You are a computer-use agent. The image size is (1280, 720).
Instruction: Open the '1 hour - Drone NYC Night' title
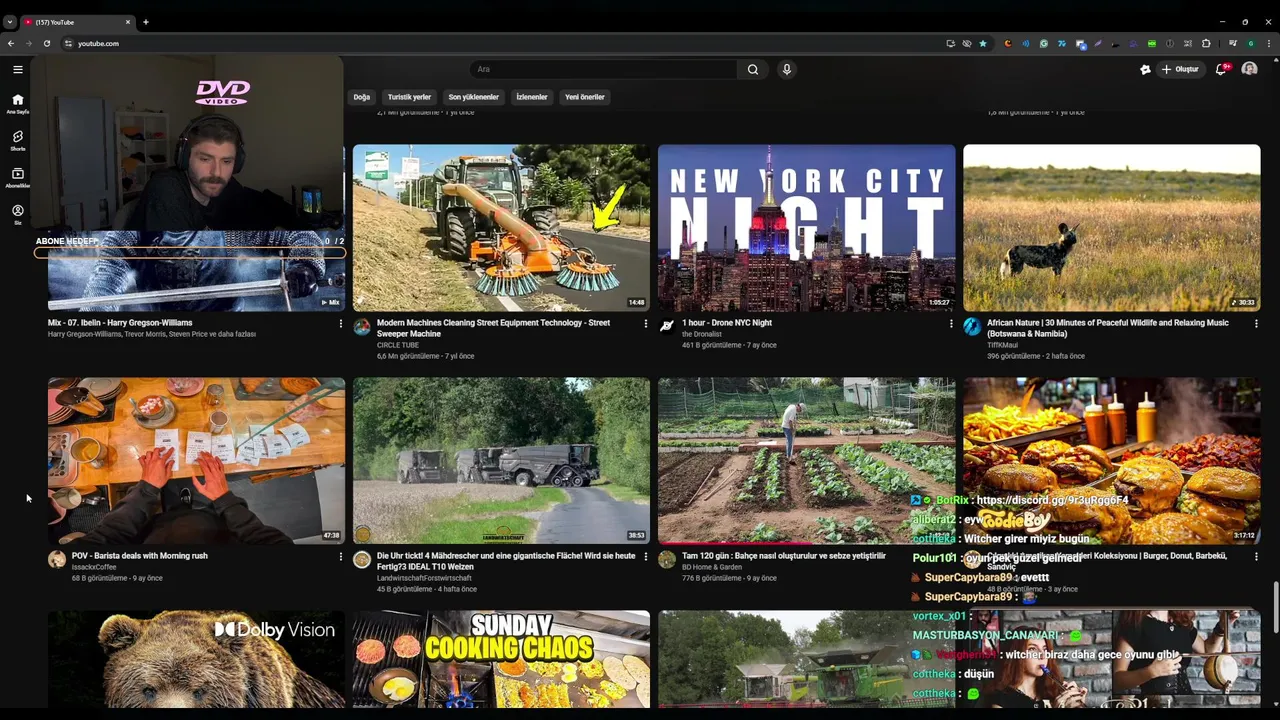[727, 323]
